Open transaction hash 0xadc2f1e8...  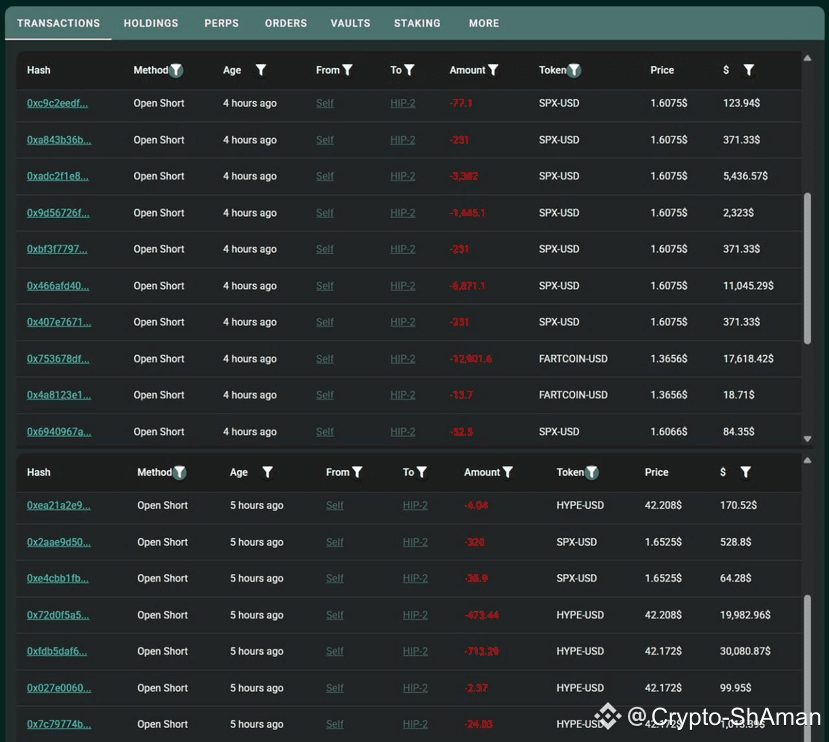pyautogui.click(x=58, y=176)
